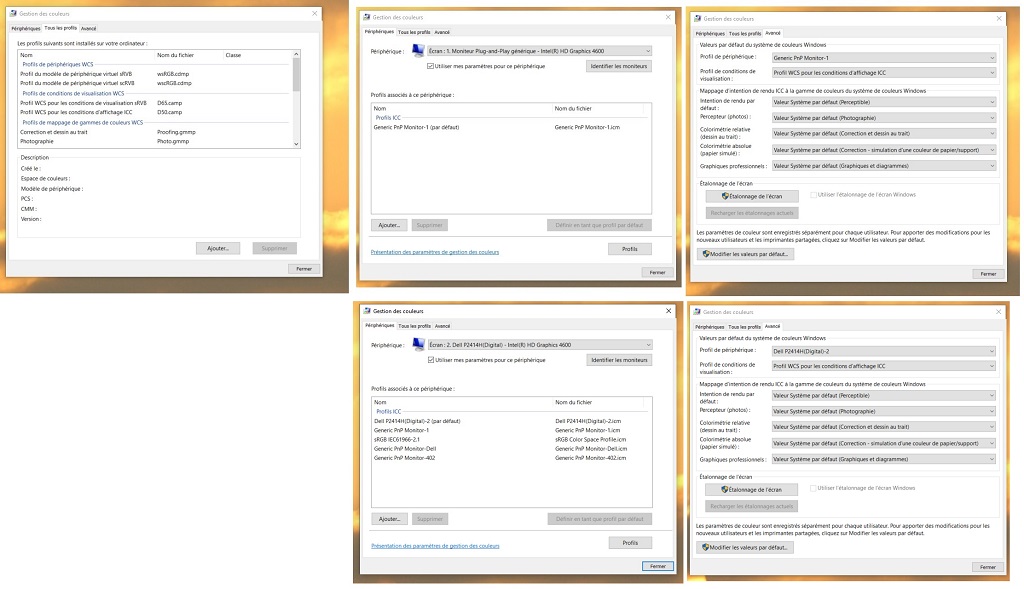Image resolution: width=1024 pixels, height=589 pixels.
Task: Uncheck Utiliser mes paramètres for the Écran 1 generic monitor
Action: pyautogui.click(x=431, y=66)
